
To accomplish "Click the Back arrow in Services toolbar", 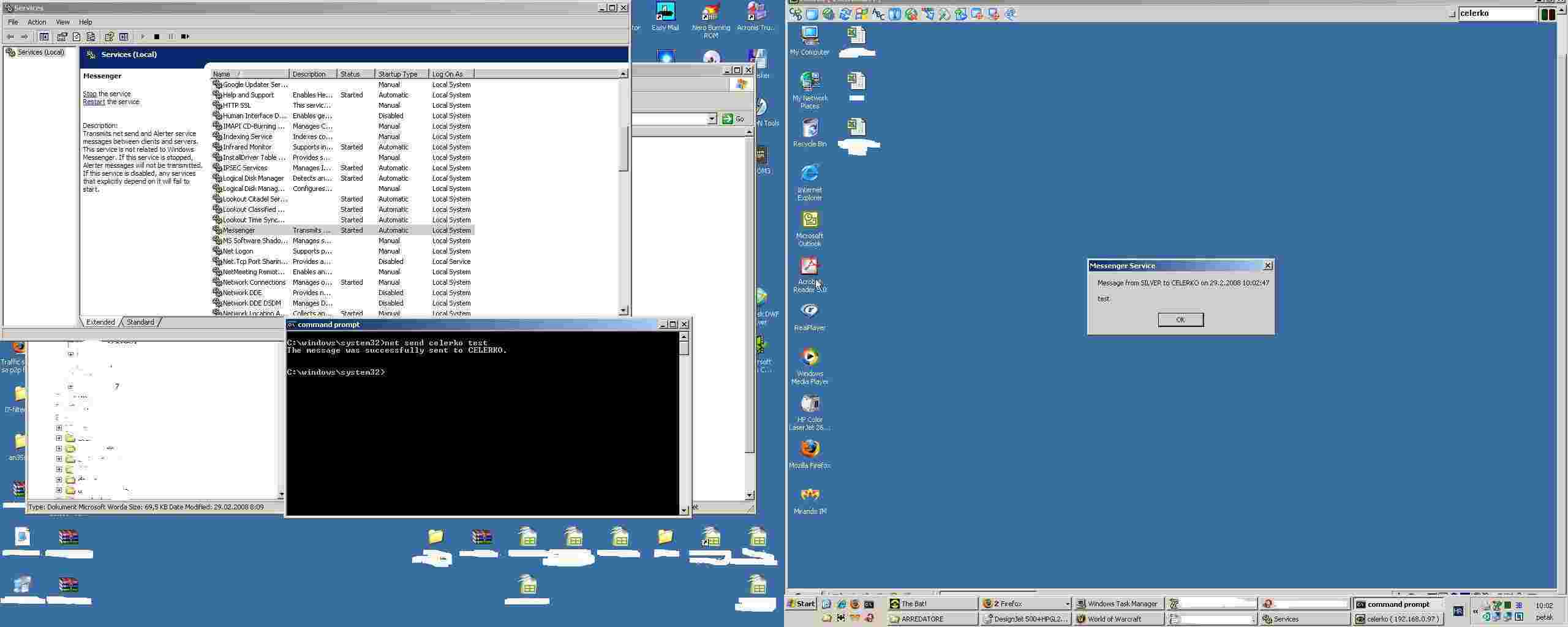I will click(10, 37).
